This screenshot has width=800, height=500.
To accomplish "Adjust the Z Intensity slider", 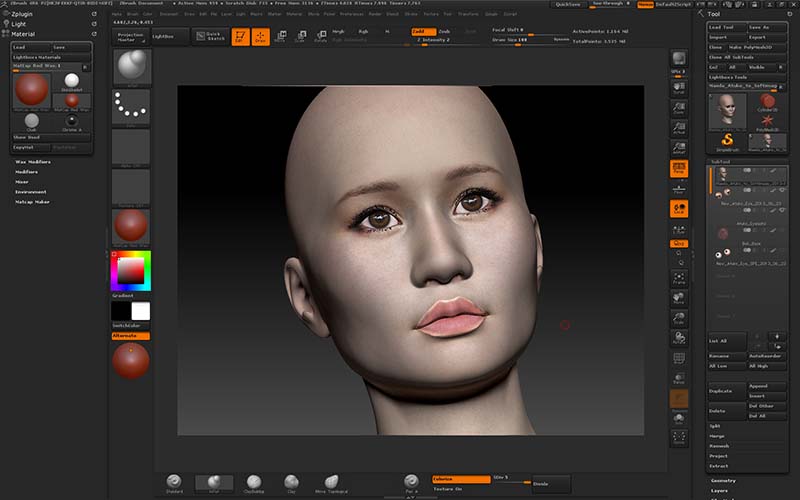I will [x=434, y=40].
